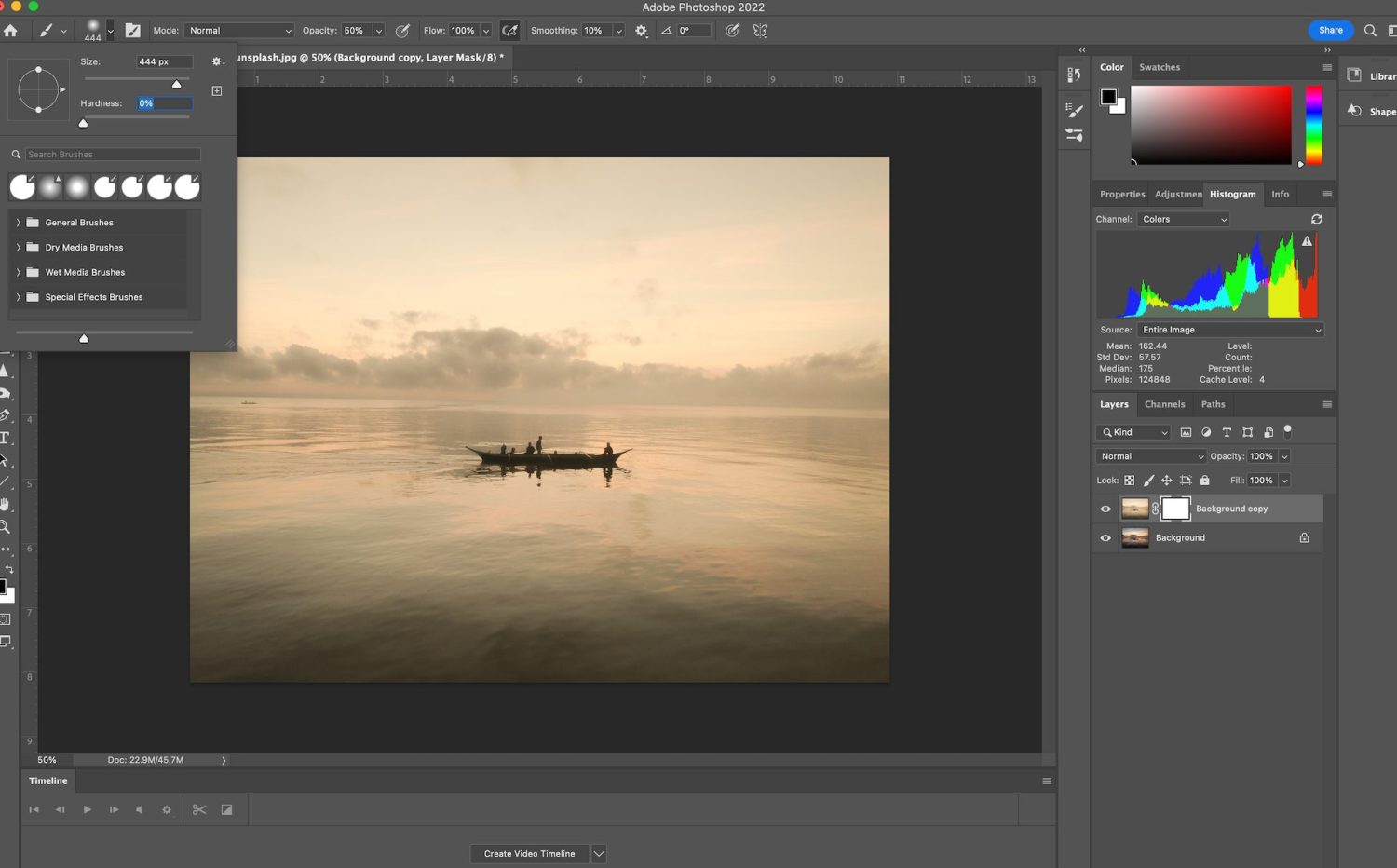Switch to the Properties tab
This screenshot has height=868, width=1397.
1122,194
